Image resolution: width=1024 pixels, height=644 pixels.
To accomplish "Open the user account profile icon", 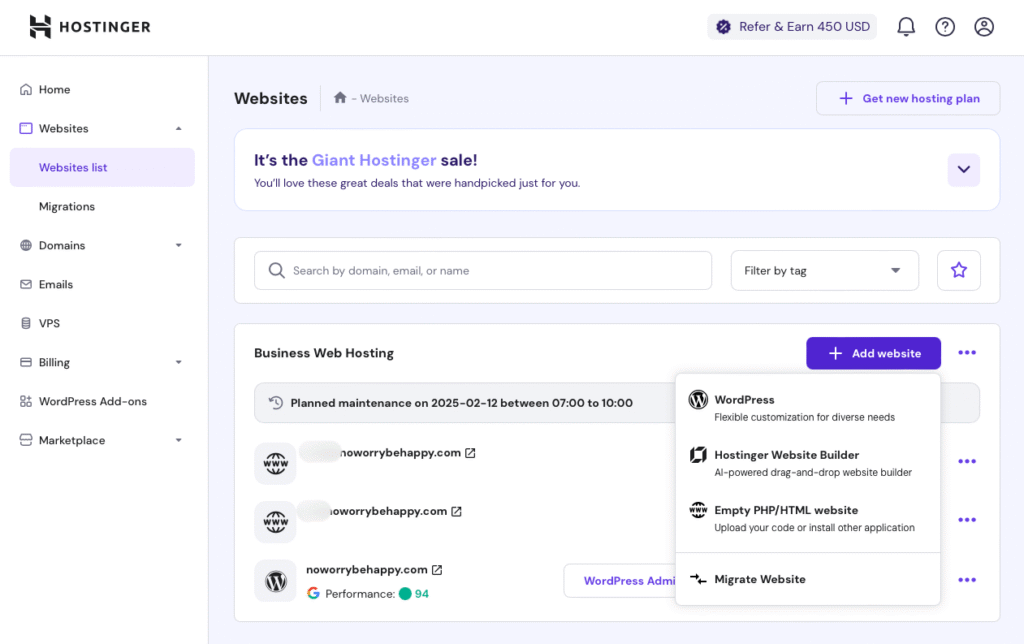I will (984, 27).
